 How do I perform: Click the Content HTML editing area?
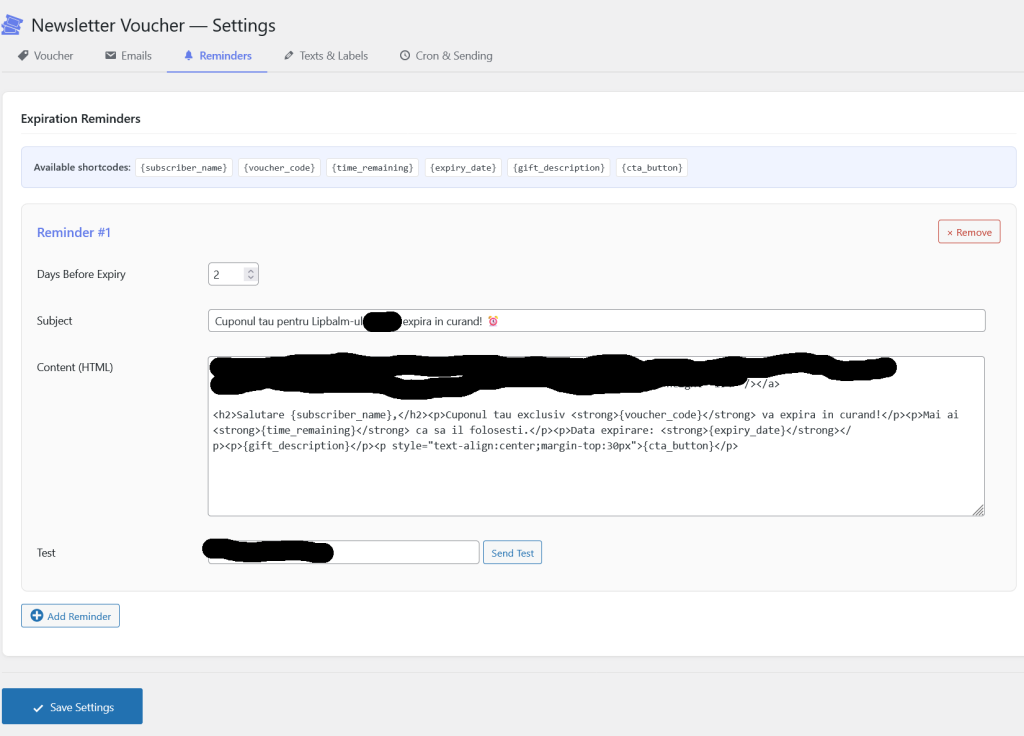pyautogui.click(x=596, y=436)
